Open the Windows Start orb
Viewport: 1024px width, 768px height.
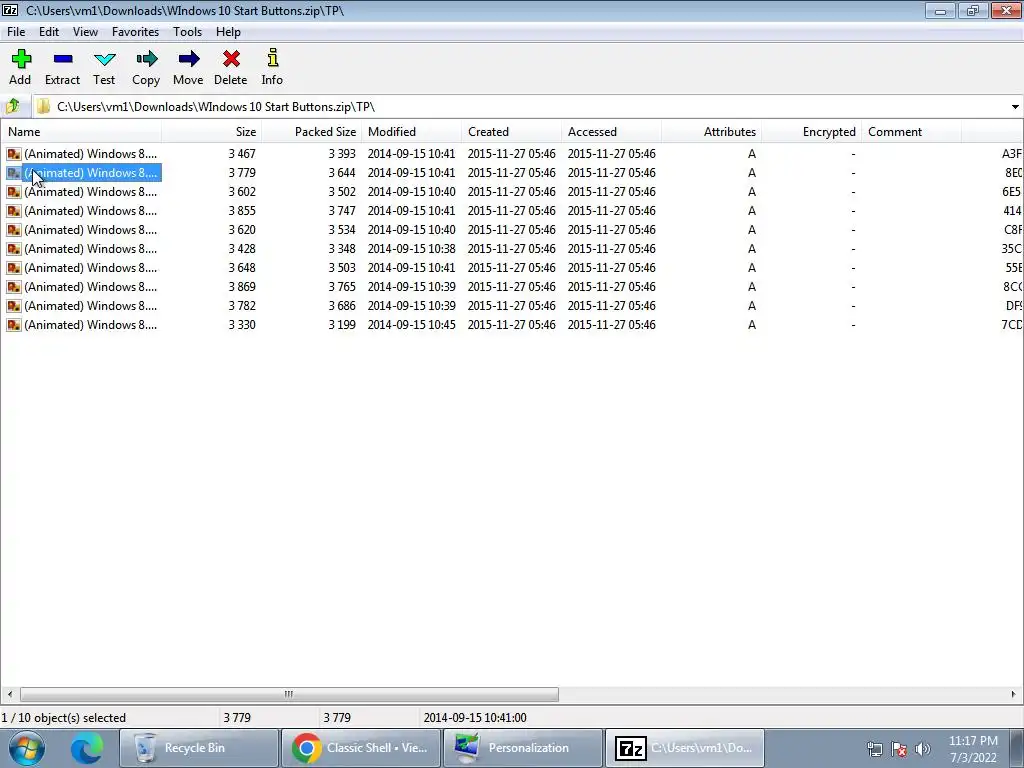27,748
